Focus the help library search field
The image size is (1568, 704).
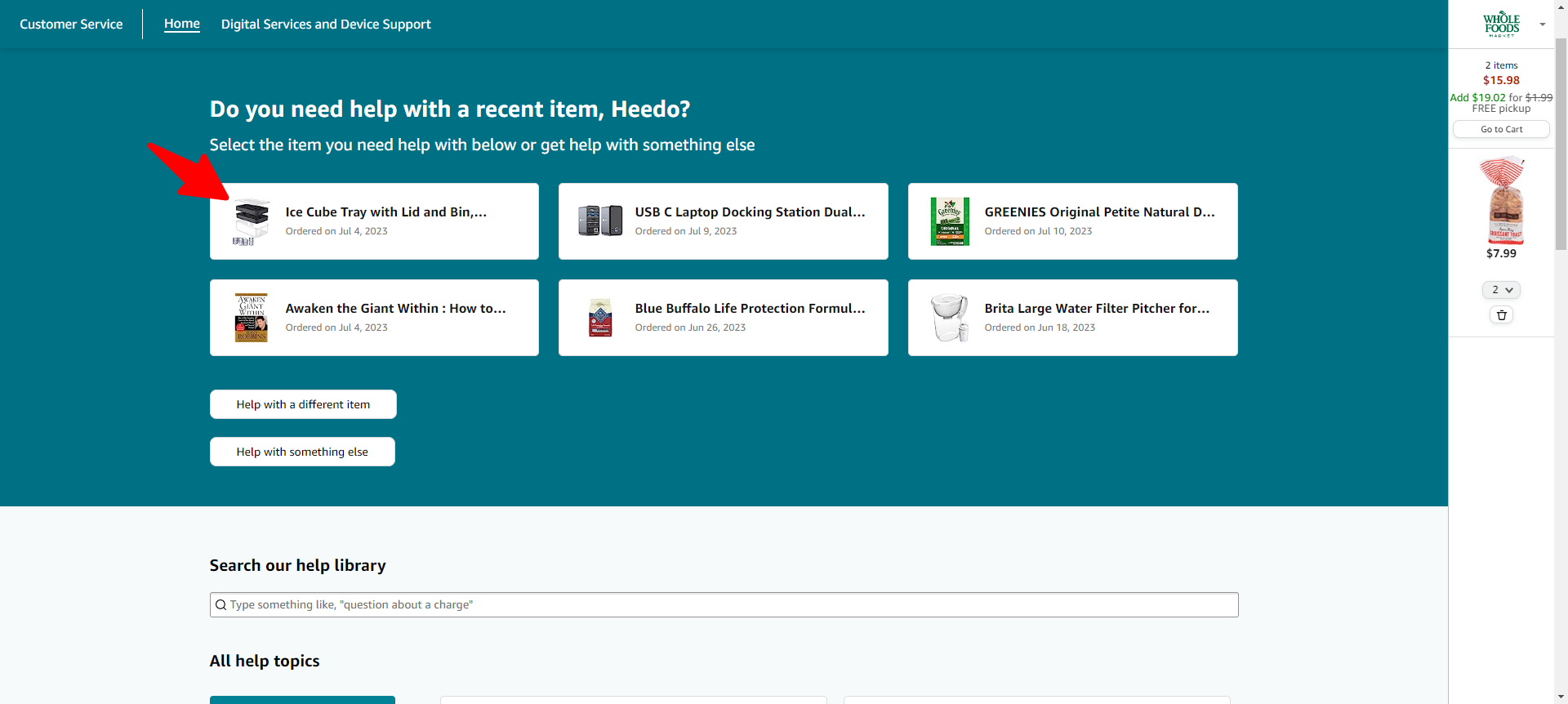click(724, 604)
